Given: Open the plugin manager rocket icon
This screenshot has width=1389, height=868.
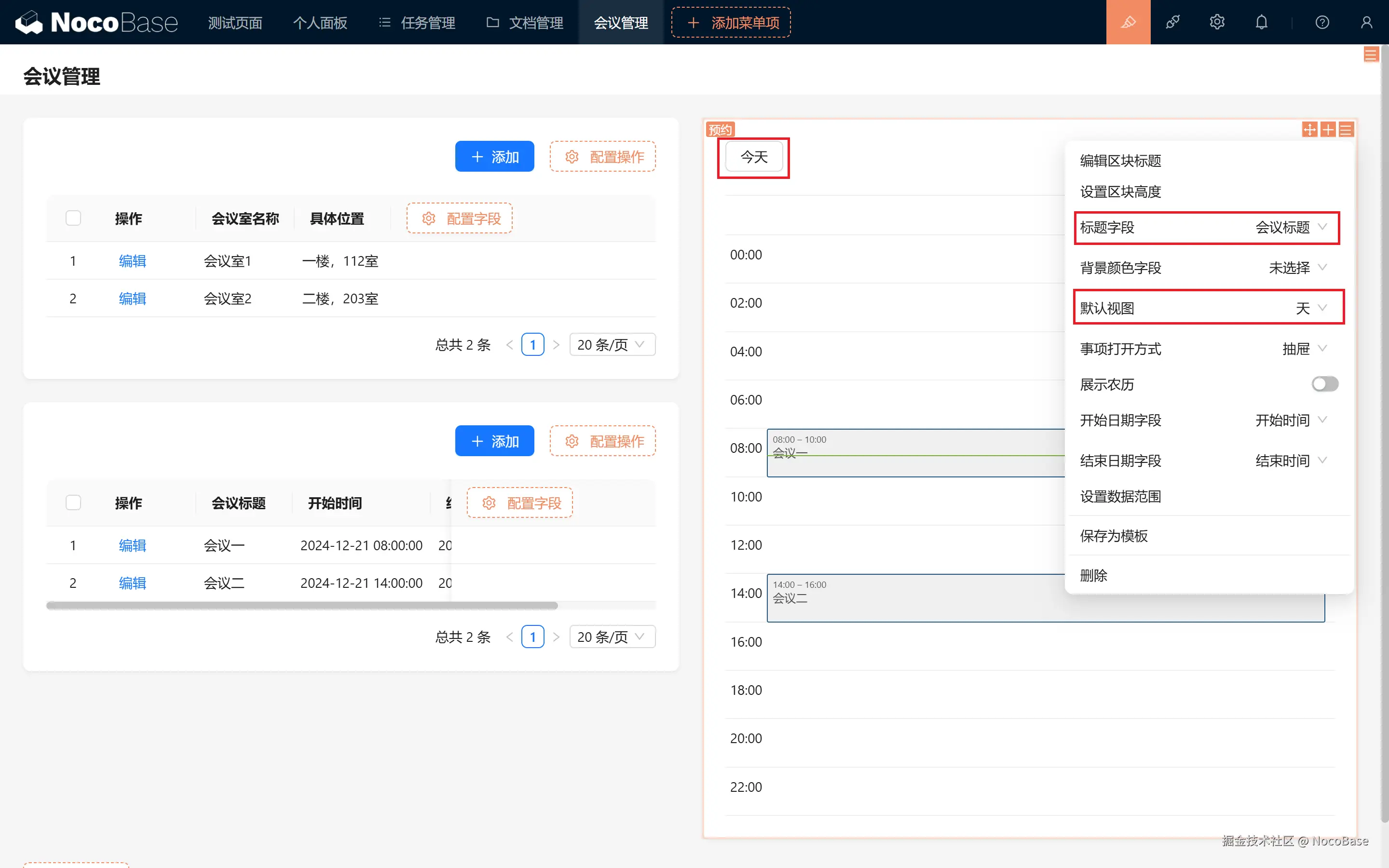Looking at the screenshot, I should tap(1172, 22).
